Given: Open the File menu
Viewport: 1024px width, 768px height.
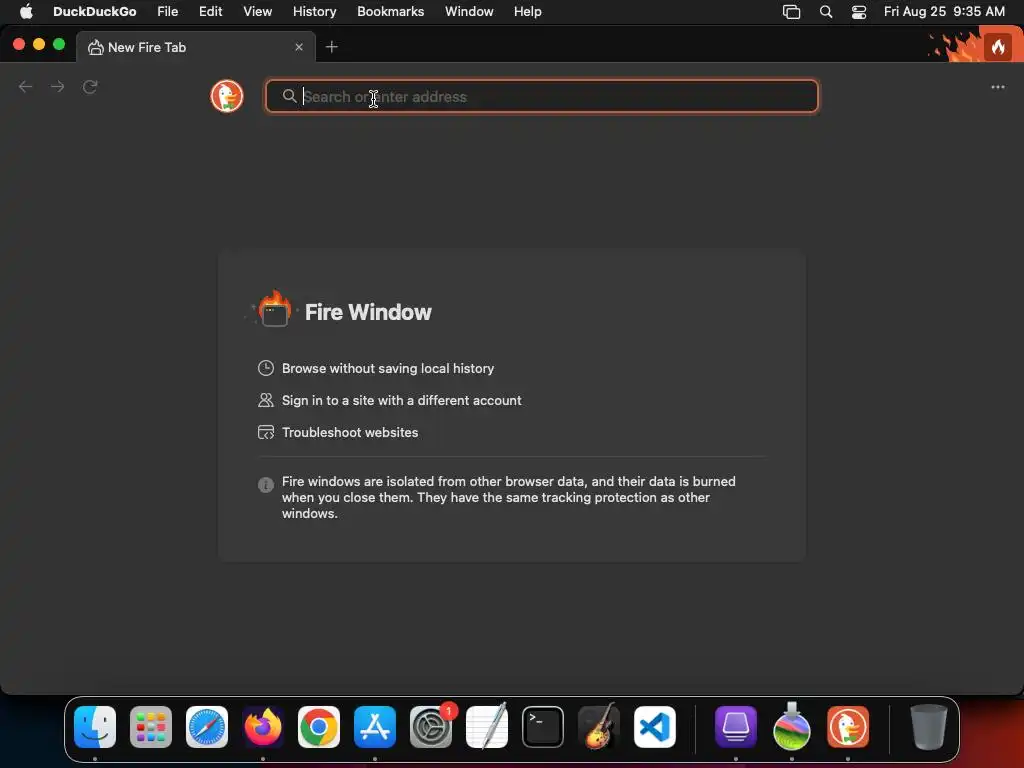Looking at the screenshot, I should (168, 12).
